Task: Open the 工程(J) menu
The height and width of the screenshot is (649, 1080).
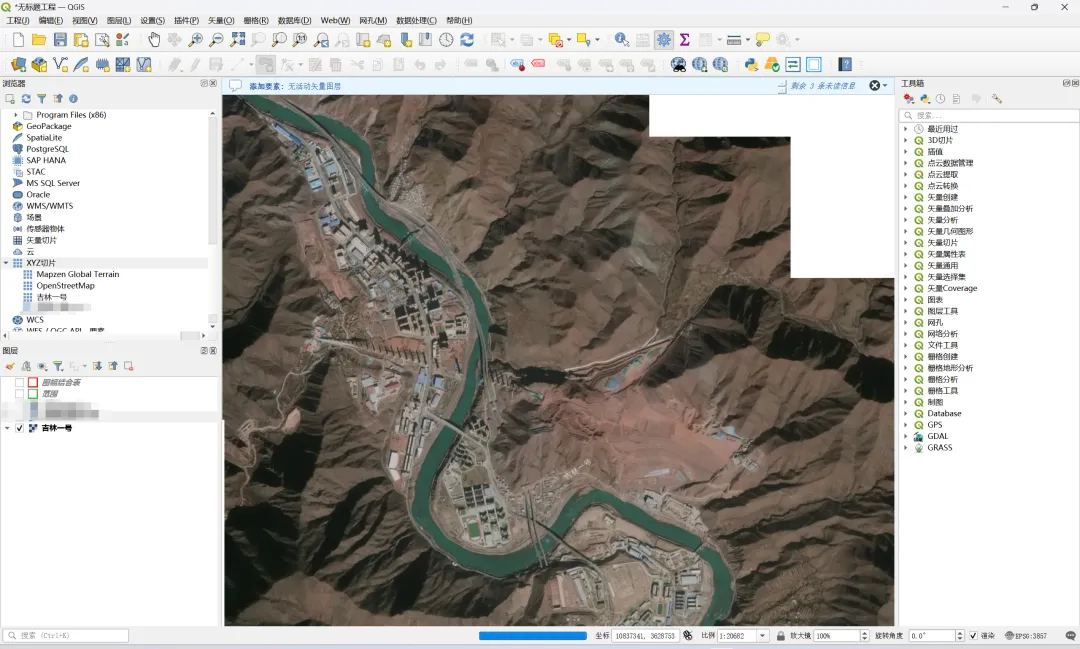Action: (x=18, y=21)
